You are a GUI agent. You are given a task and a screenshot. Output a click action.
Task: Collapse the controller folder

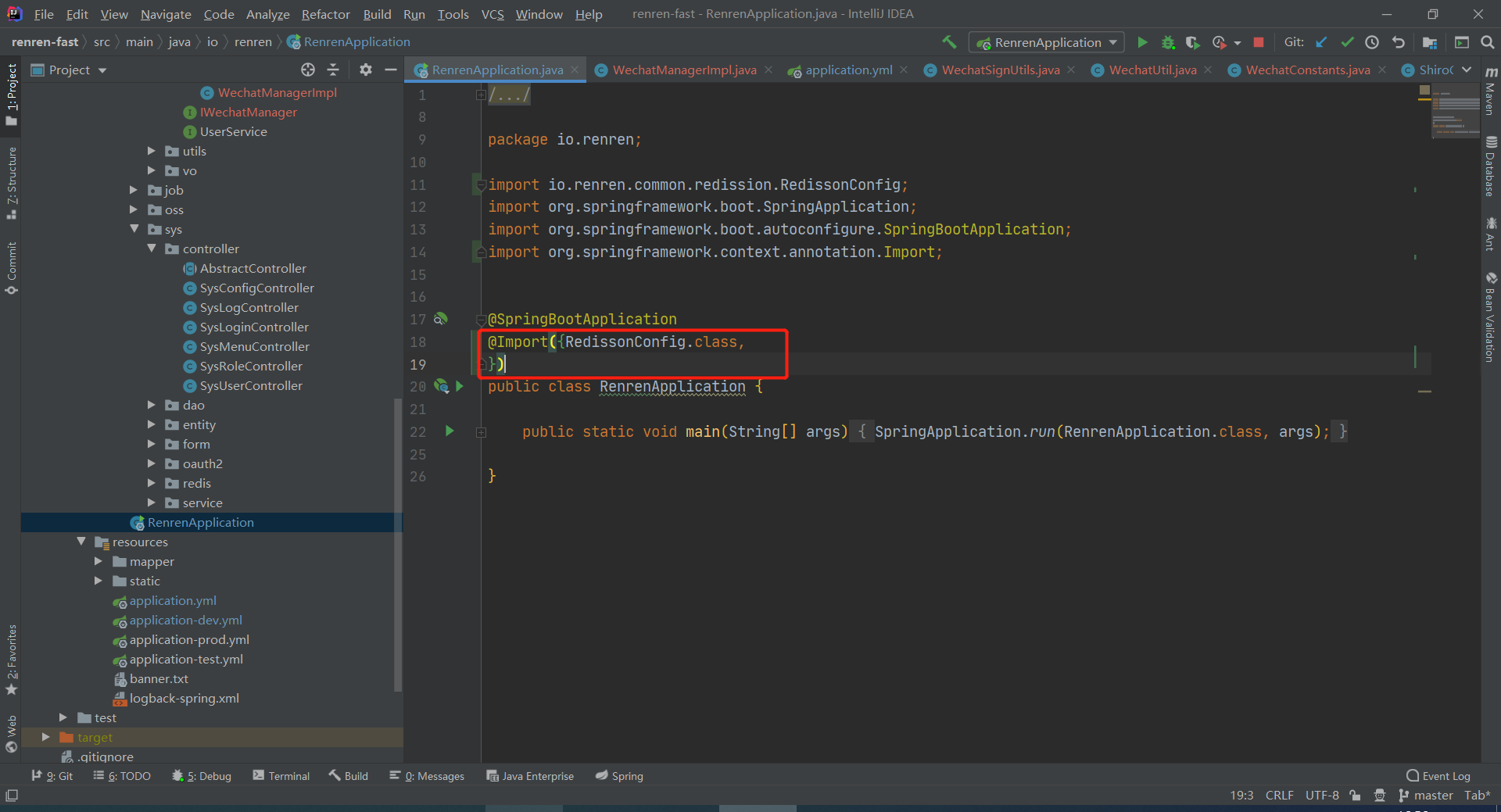(152, 249)
